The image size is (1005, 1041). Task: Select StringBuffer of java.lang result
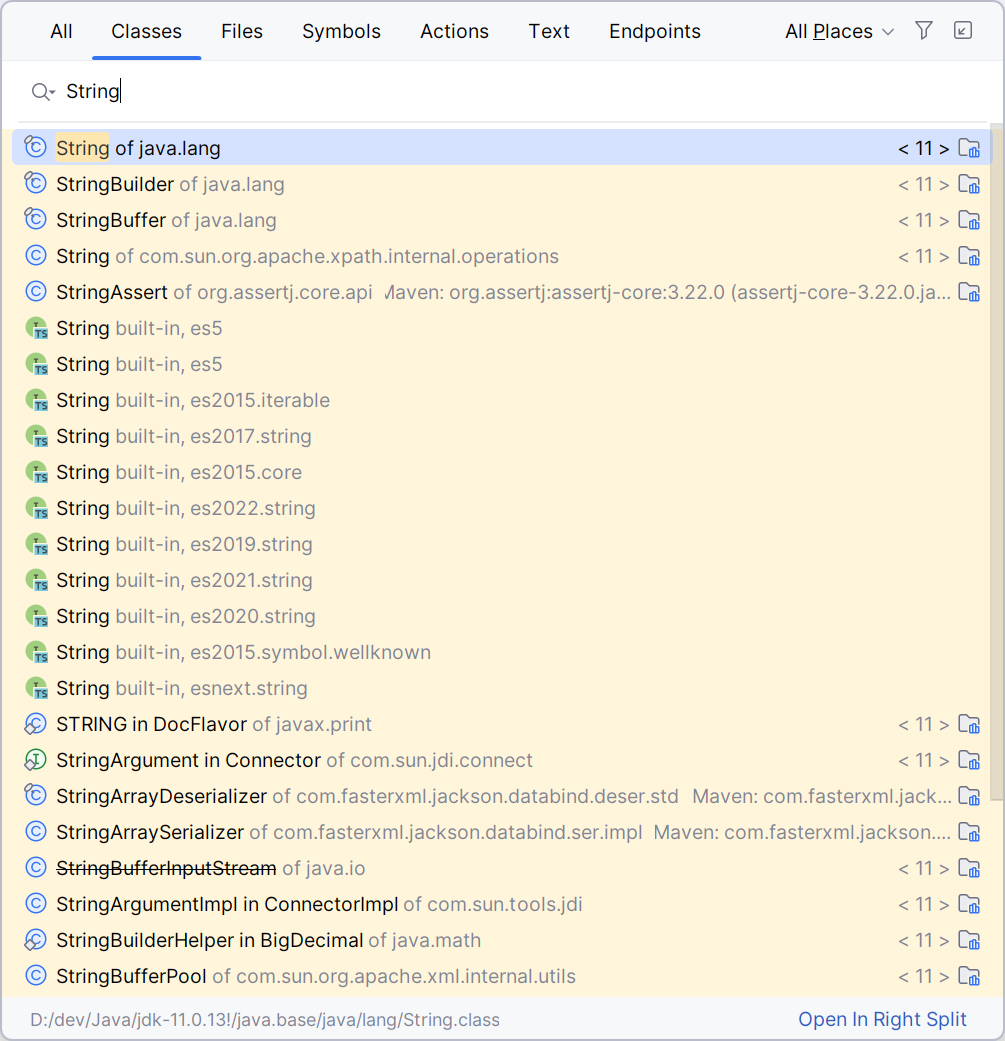click(x=502, y=220)
